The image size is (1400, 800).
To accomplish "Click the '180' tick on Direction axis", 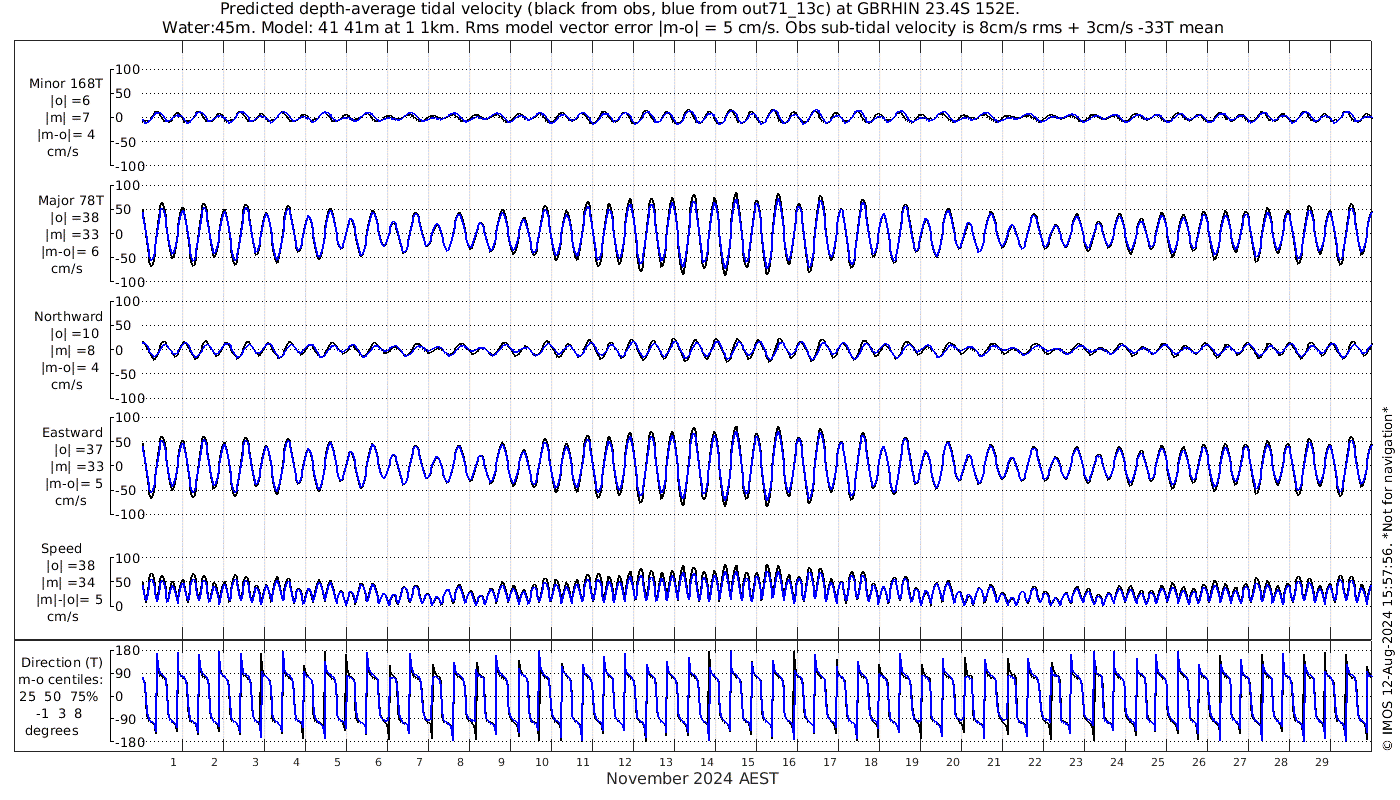I will pyautogui.click(x=128, y=651).
